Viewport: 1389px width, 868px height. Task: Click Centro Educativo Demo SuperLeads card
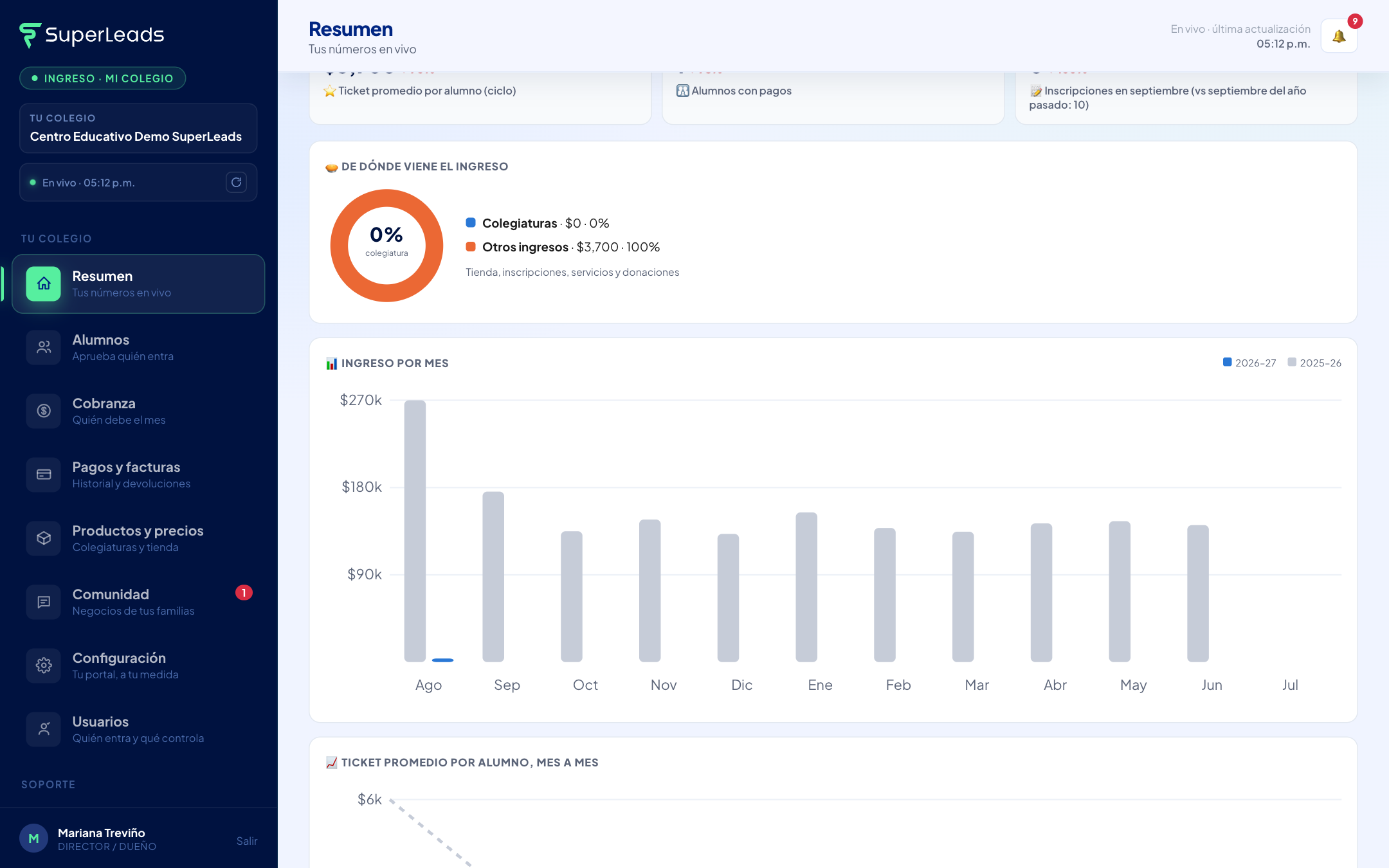pyautogui.click(x=138, y=129)
